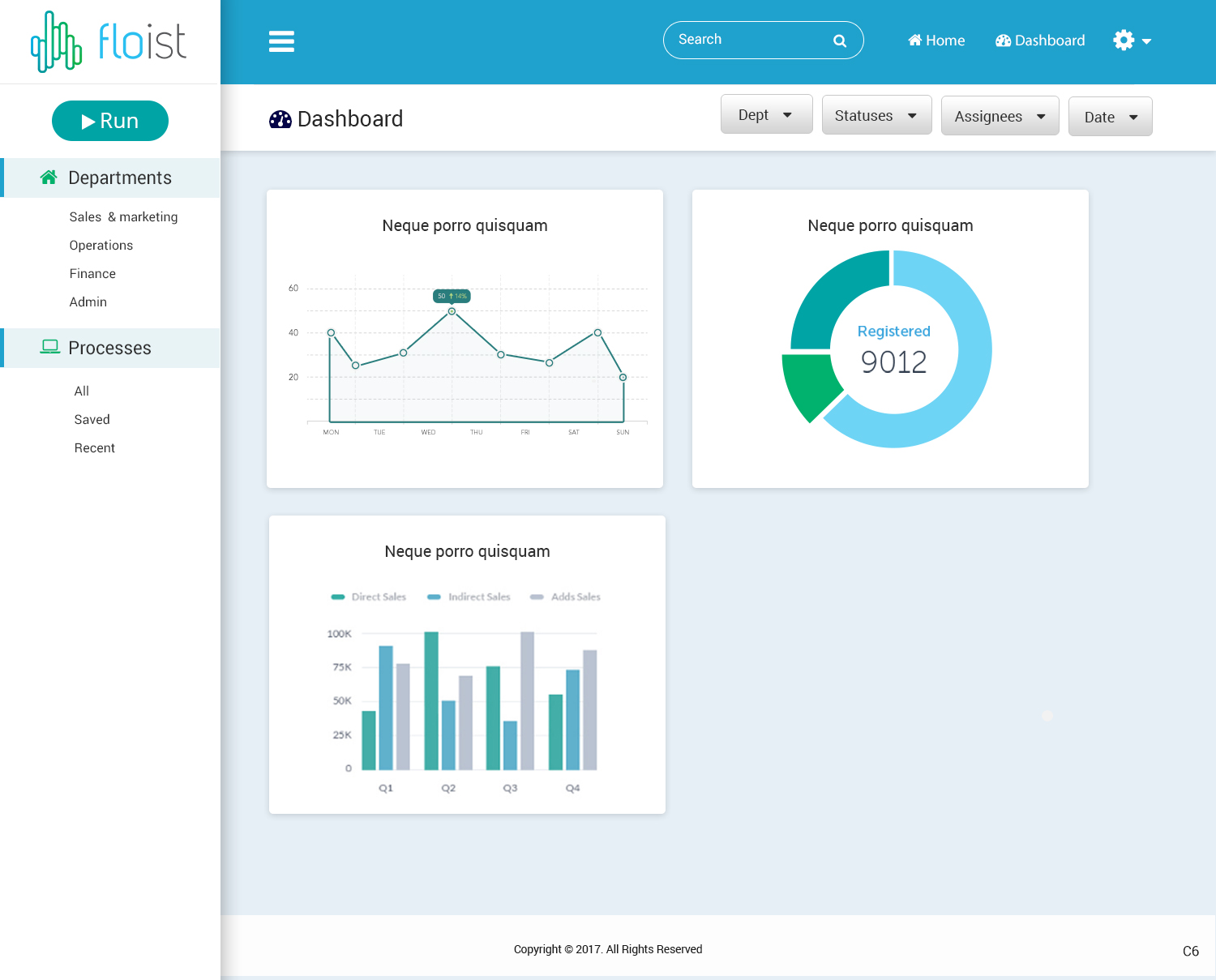Go to Dashboard link in top bar
Screen dimensions: 1216x980
pos(1040,41)
